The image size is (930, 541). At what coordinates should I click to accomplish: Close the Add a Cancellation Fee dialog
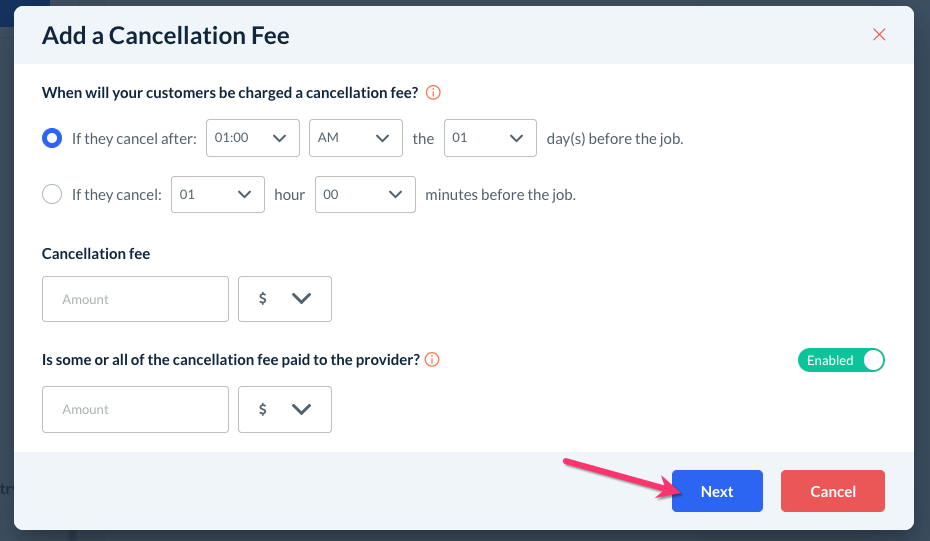coord(879,35)
